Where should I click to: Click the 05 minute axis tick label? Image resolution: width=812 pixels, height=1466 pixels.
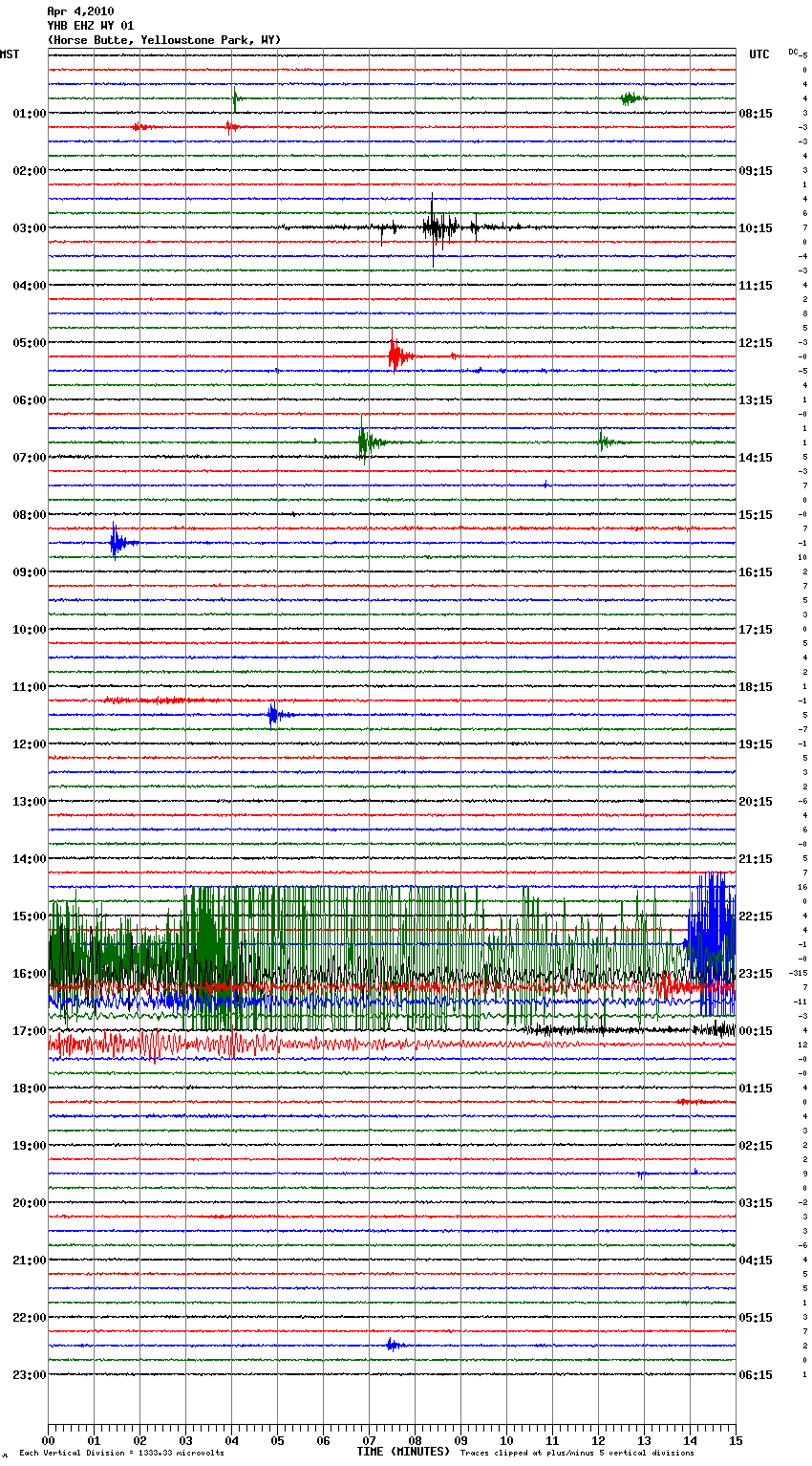pos(278,1440)
